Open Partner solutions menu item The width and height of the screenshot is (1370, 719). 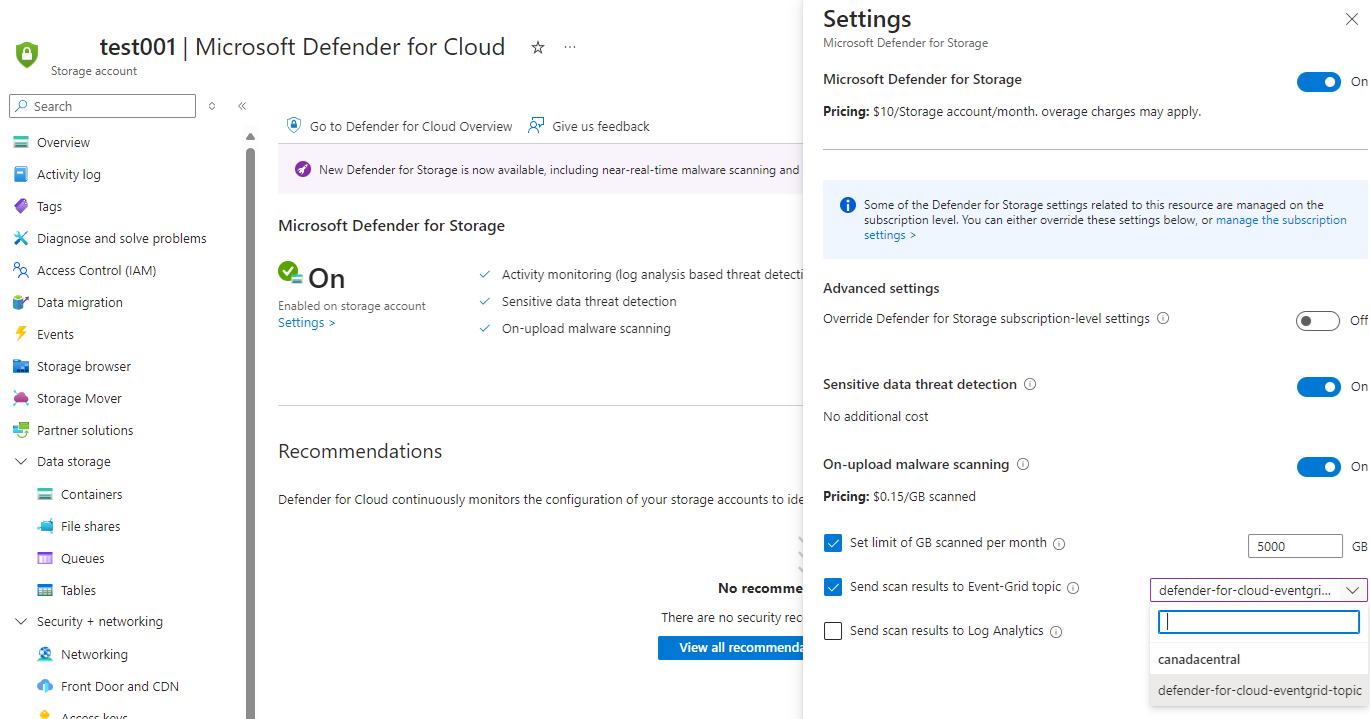[85, 430]
